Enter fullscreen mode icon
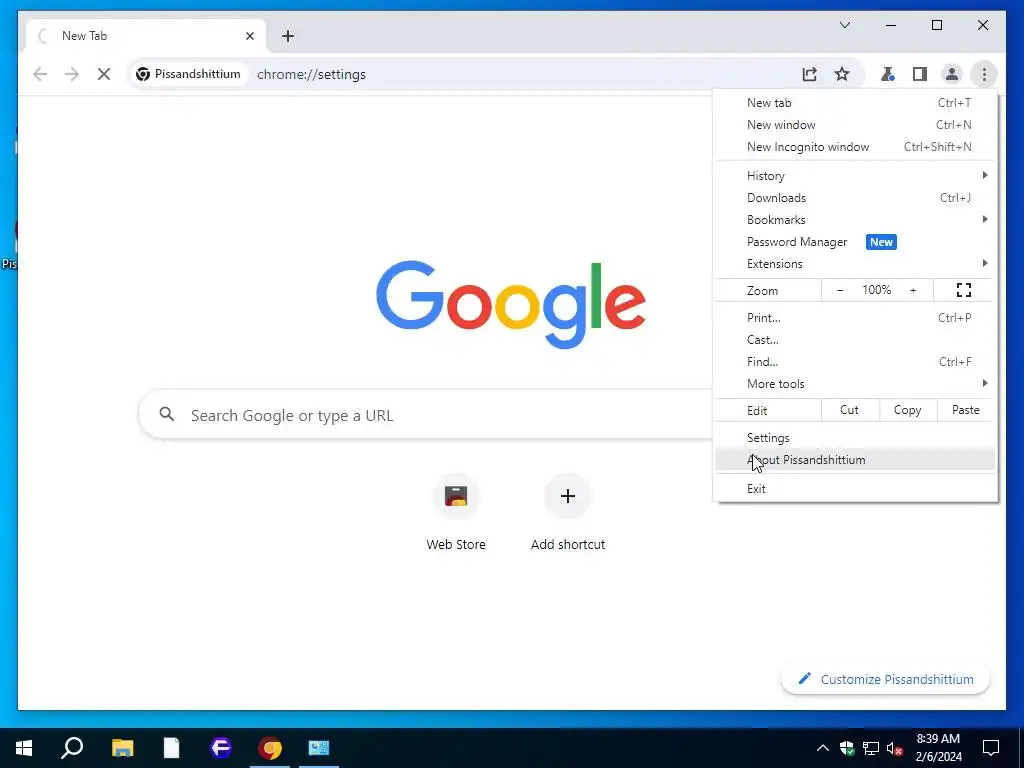 [x=964, y=290]
